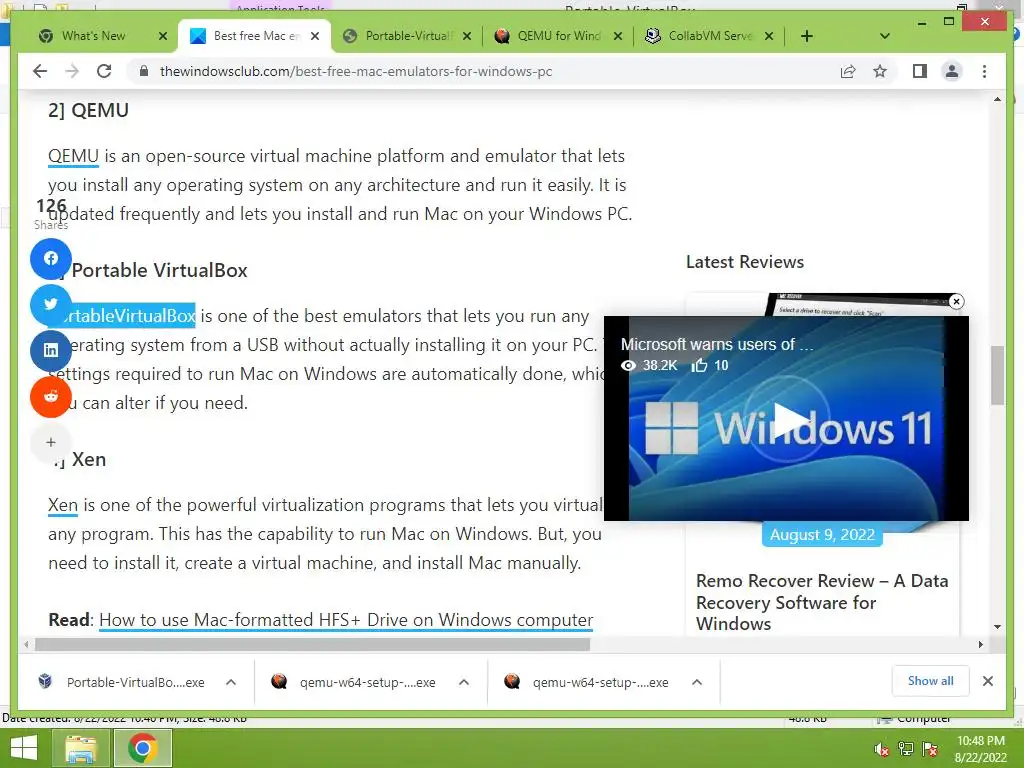Close the CollabVM Server tab
This screenshot has width=1024, height=768.
(769, 36)
